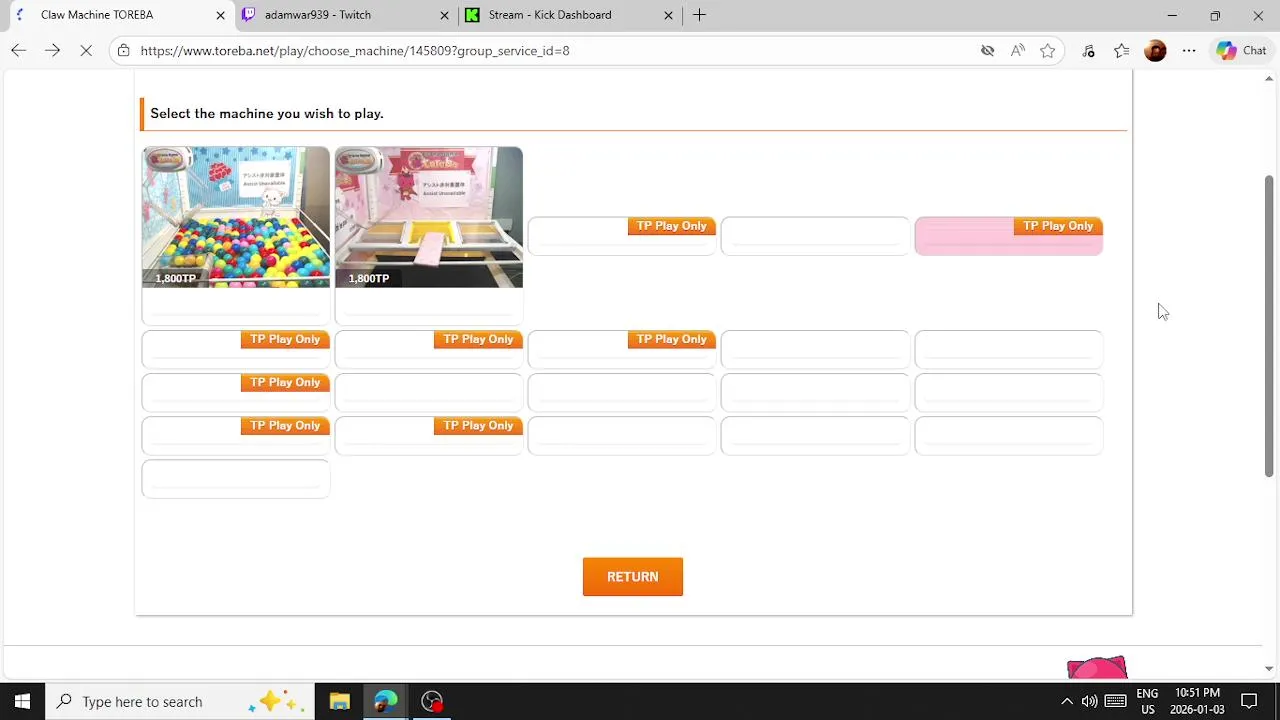
Task: Minimize the browser window
Action: tap(1172, 15)
